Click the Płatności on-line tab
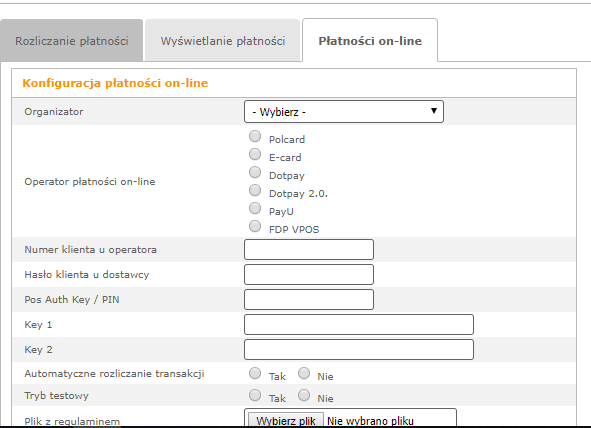 (x=370, y=40)
